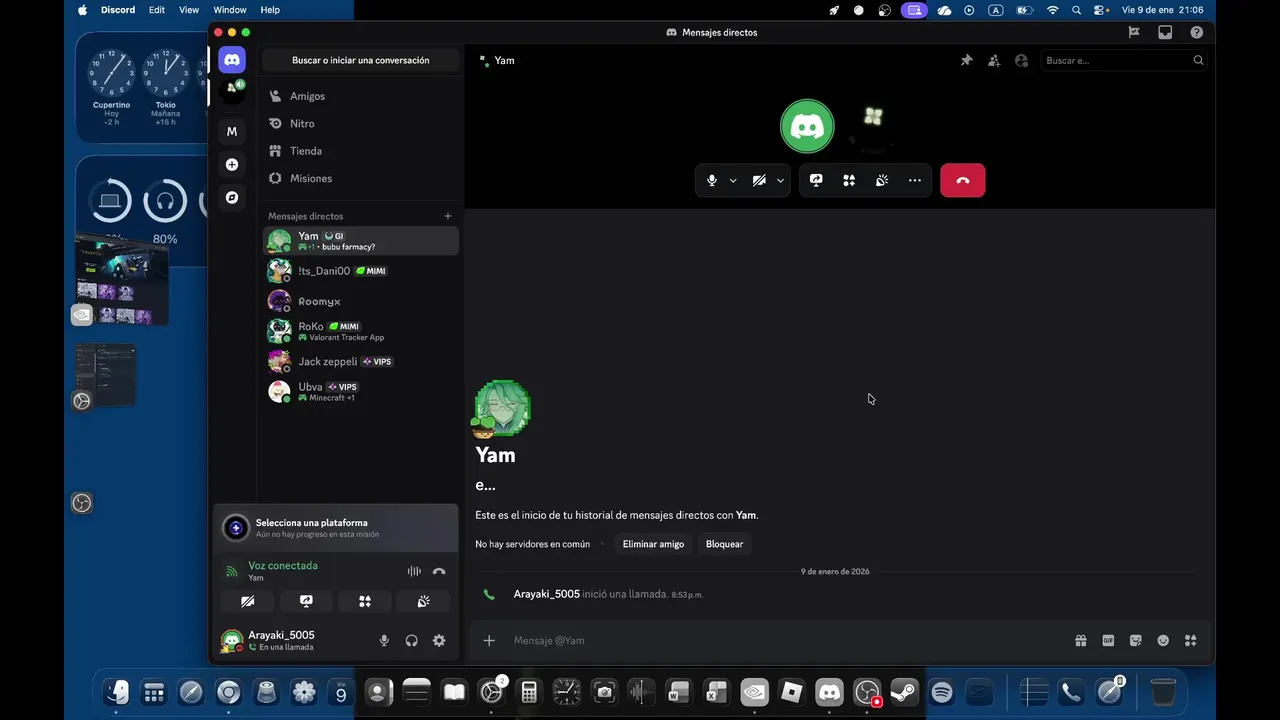Image resolution: width=1280 pixels, height=720 pixels.
Task: Open the help question mark icon
Action: (1196, 32)
